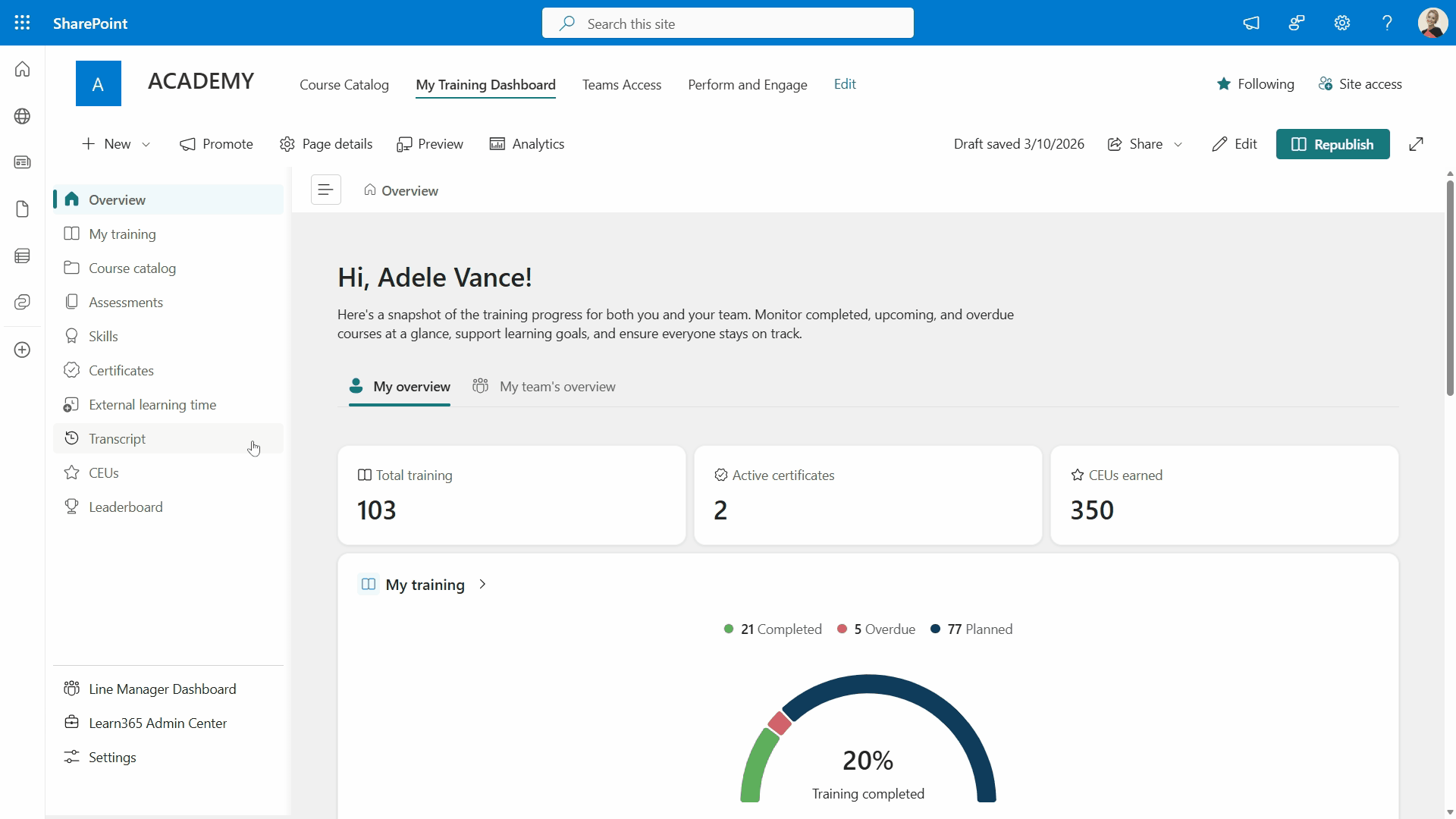Open Leaderboard in the sidebar

(x=168, y=507)
